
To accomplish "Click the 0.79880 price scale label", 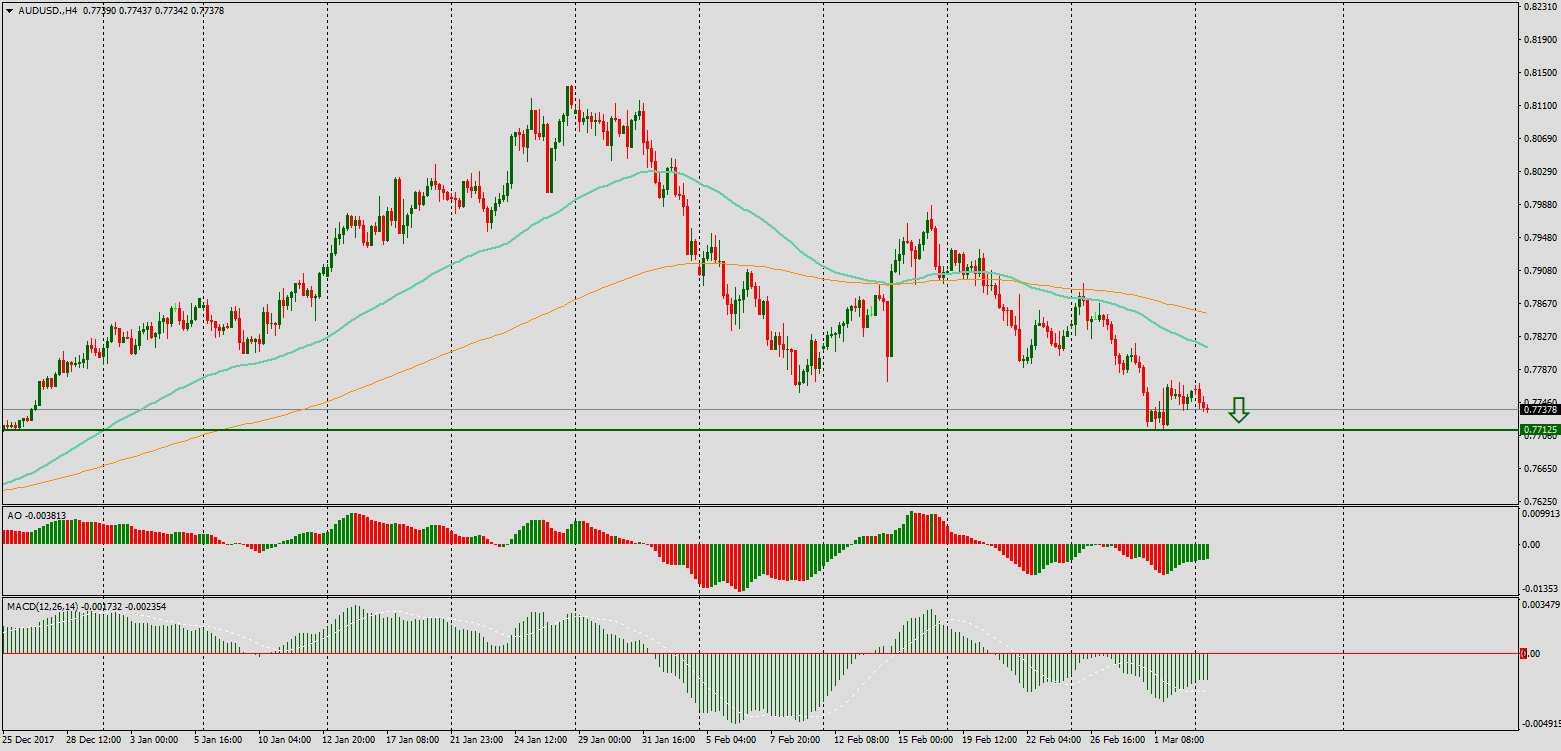I will coord(1540,204).
